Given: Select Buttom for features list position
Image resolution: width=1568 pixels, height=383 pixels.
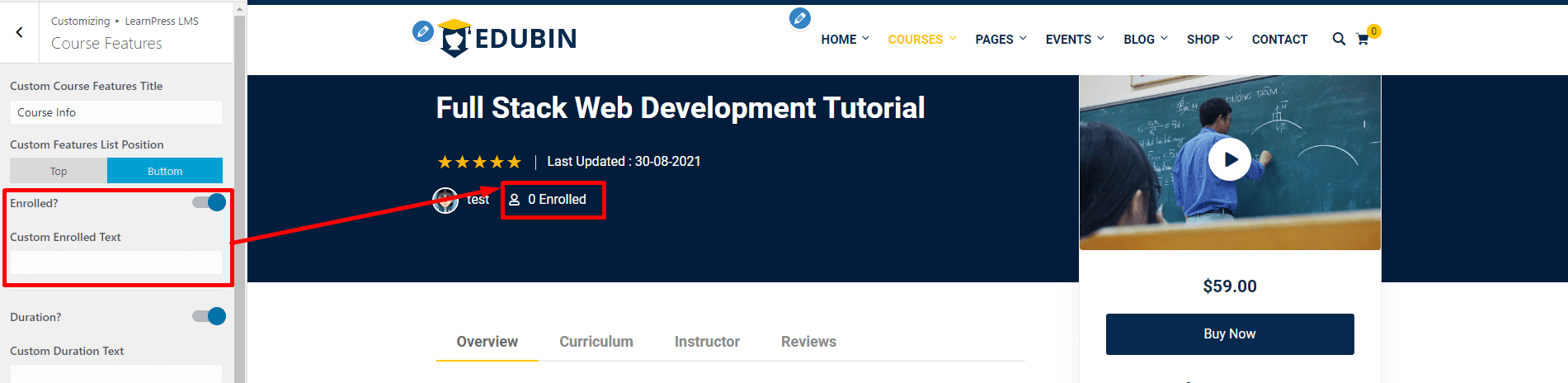Looking at the screenshot, I should click(165, 171).
